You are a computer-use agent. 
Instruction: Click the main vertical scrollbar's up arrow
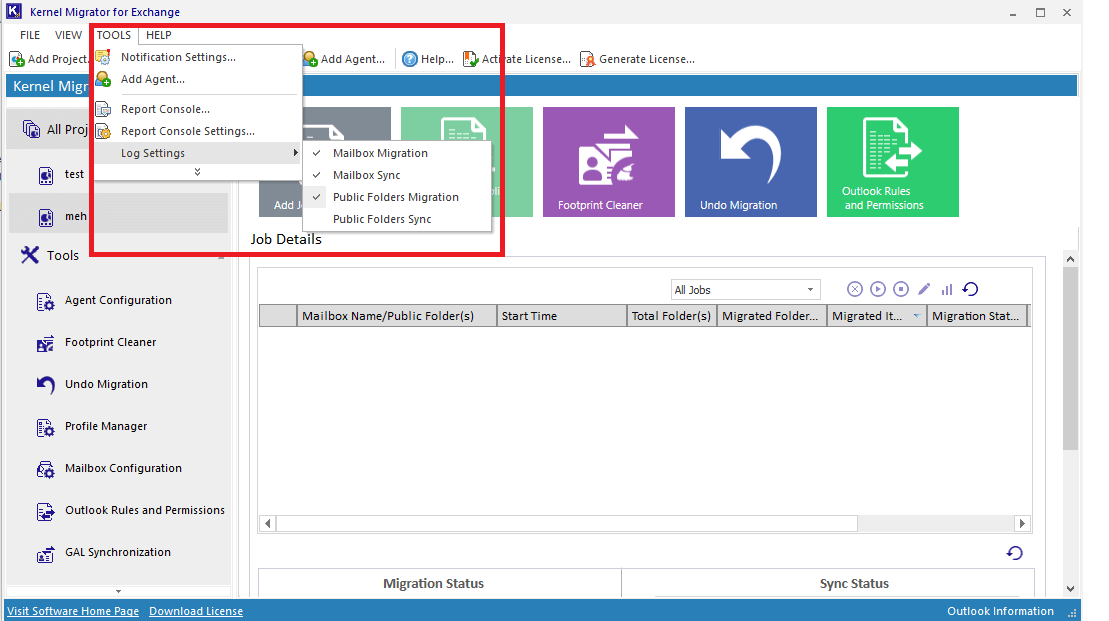click(1070, 260)
